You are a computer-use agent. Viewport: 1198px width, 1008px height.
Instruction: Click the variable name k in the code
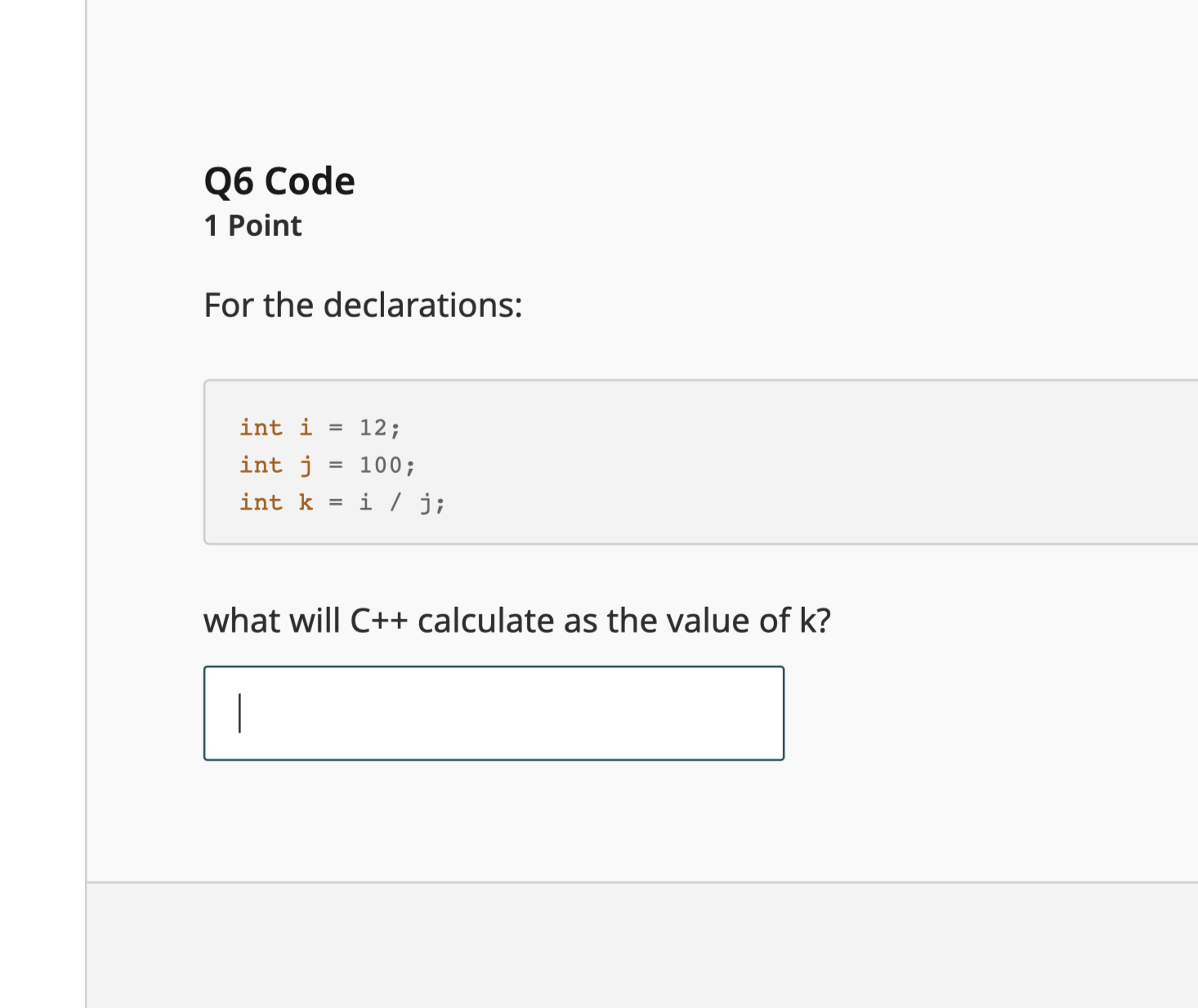tap(306, 502)
